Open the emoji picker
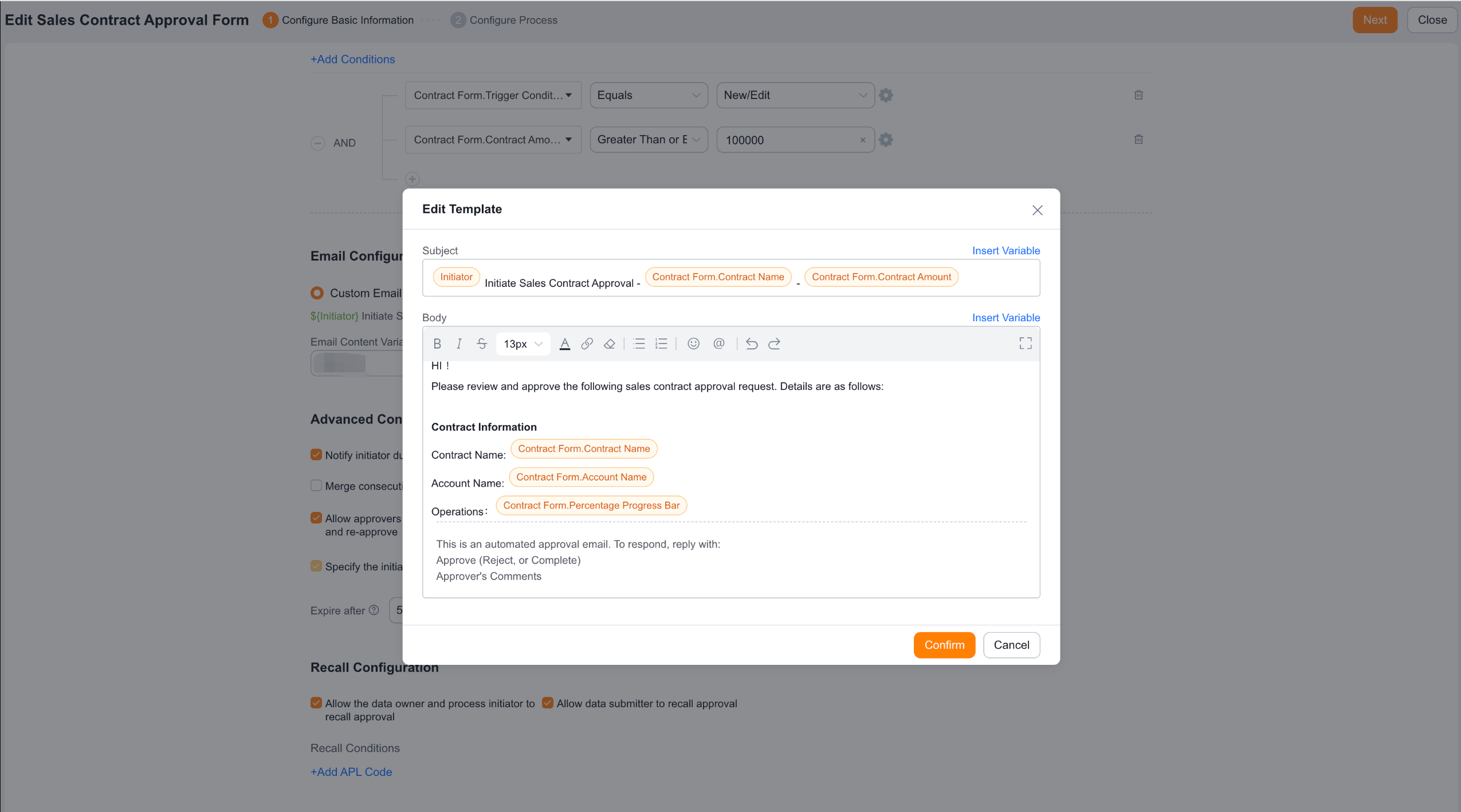 693,344
